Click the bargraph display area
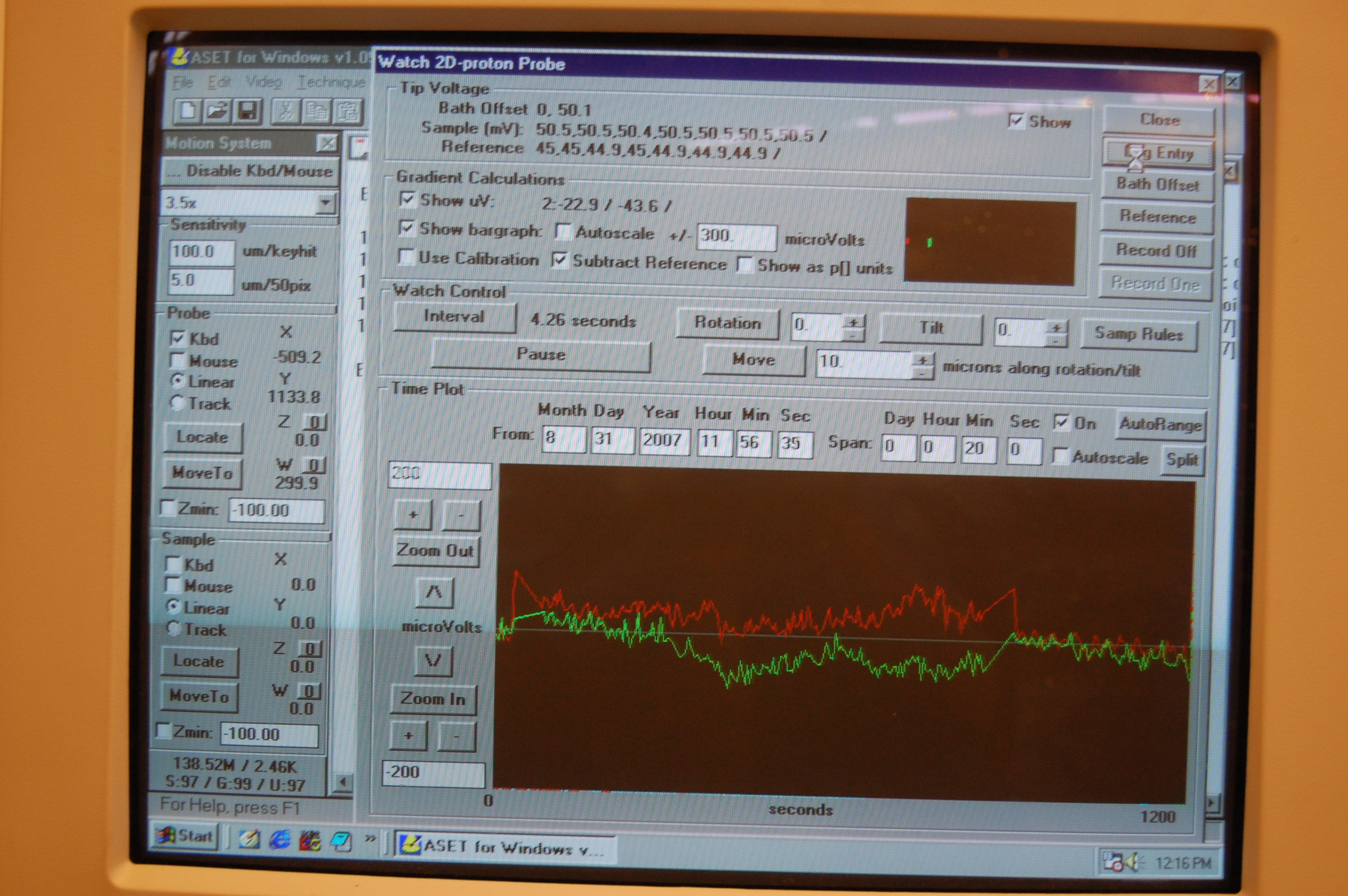This screenshot has width=1348, height=896. 990,241
